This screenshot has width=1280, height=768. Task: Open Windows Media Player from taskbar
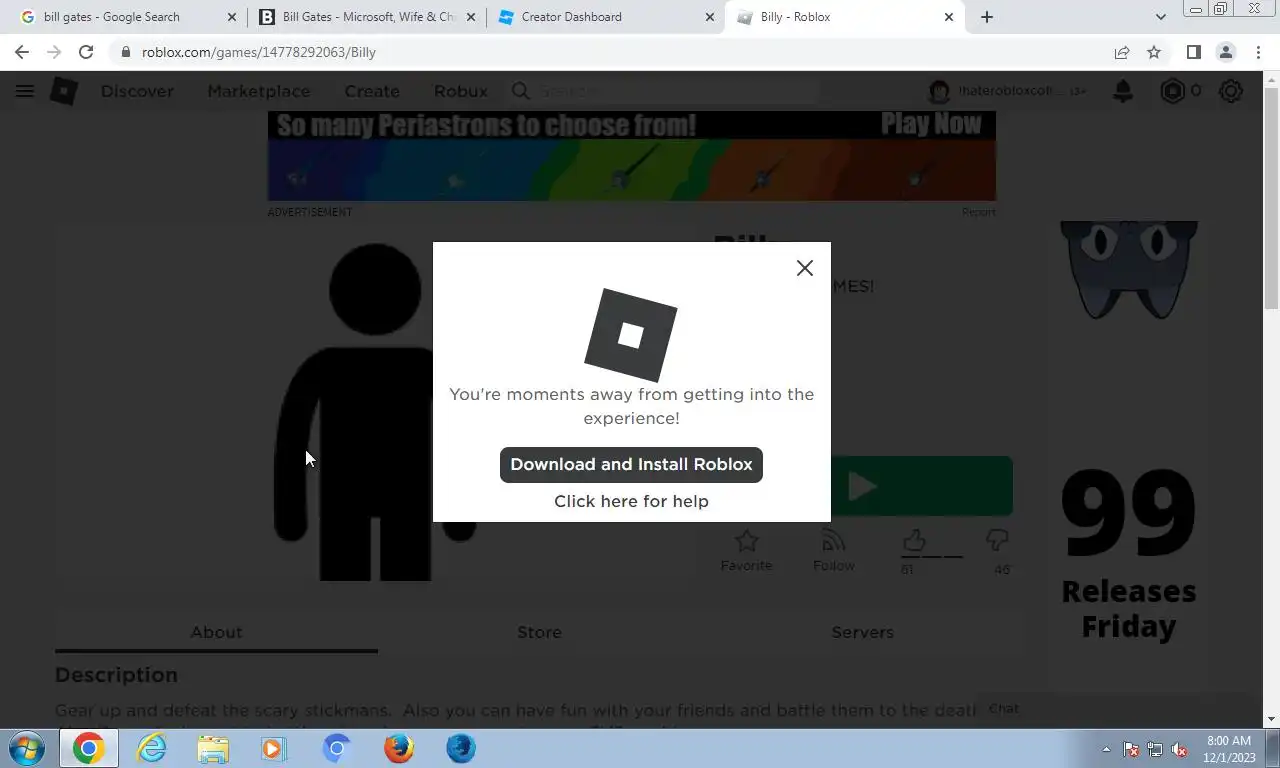click(x=274, y=748)
